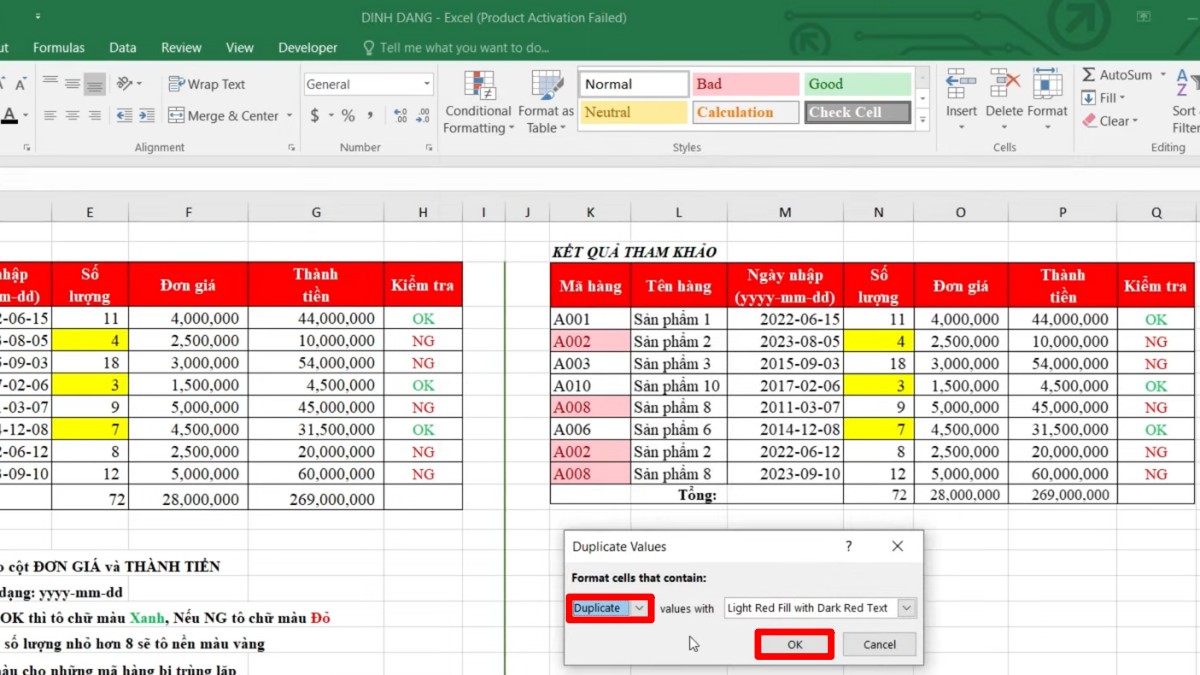
Task: Click Cancel in Duplicate Values dialog
Action: tap(880, 644)
